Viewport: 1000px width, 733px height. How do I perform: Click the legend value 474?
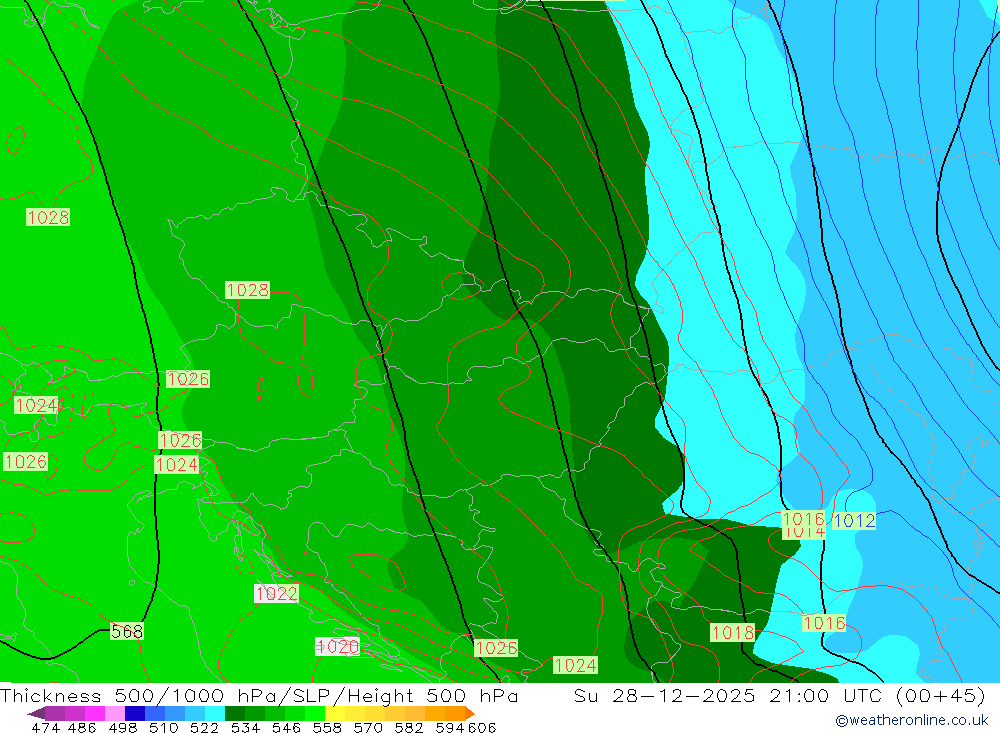click(45, 727)
